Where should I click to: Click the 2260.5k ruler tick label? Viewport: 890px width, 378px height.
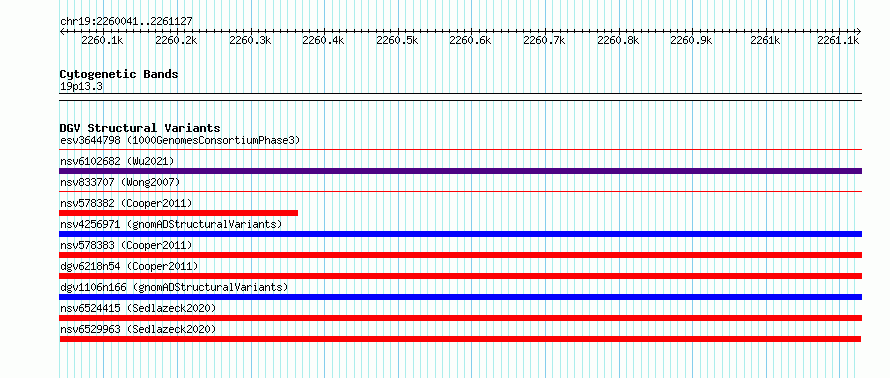397,41
